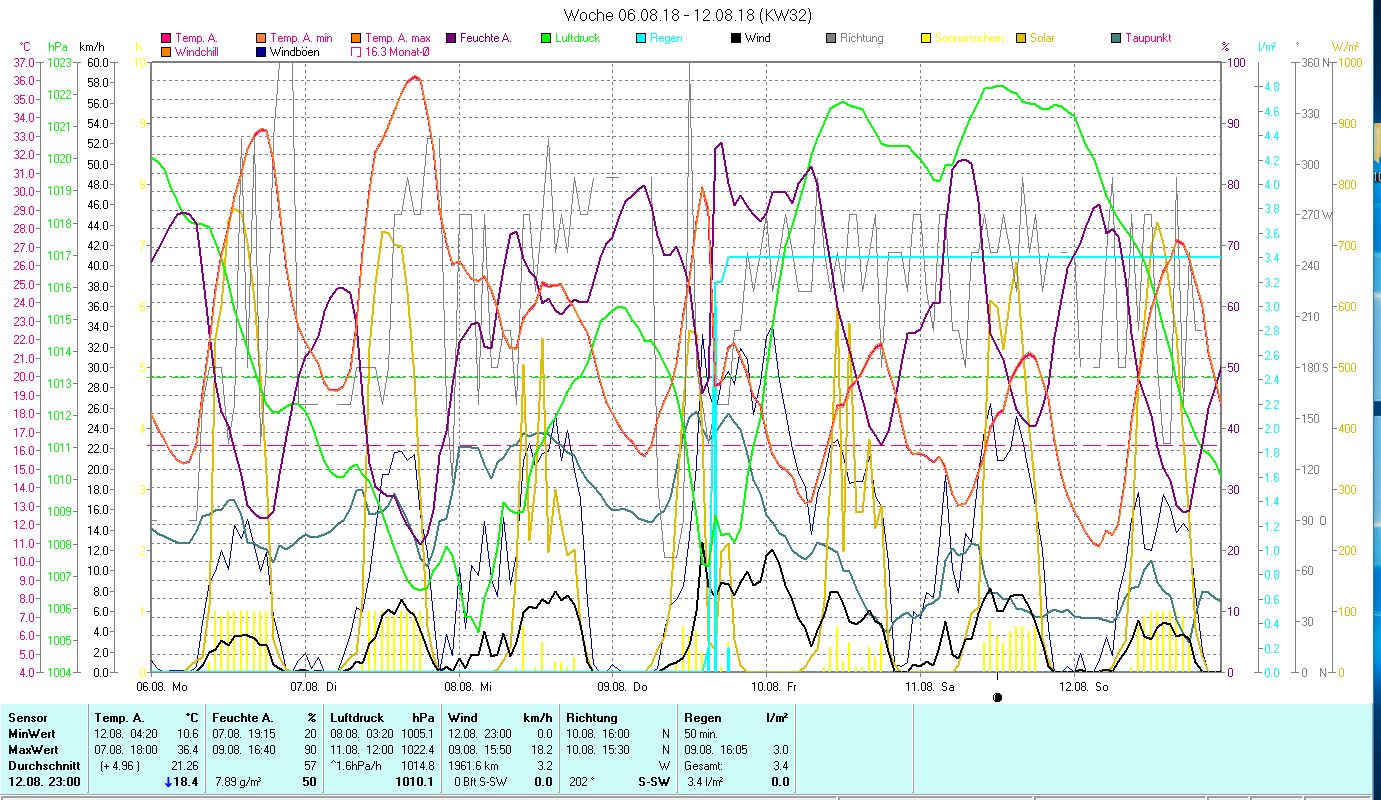Select the green Luftdruck legend swatch

tap(545, 39)
